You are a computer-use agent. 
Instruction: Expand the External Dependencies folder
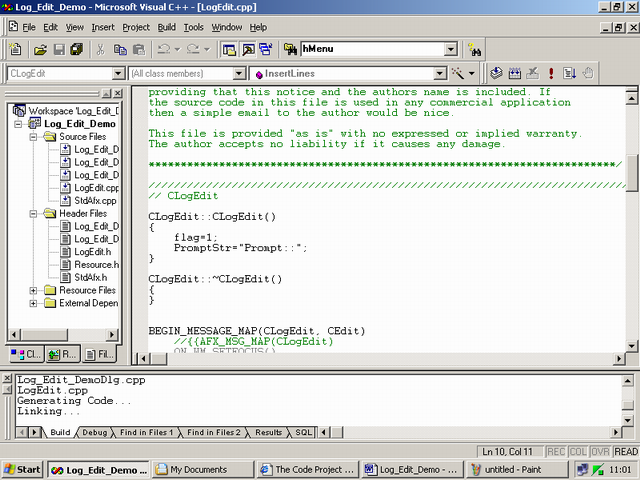click(x=33, y=303)
